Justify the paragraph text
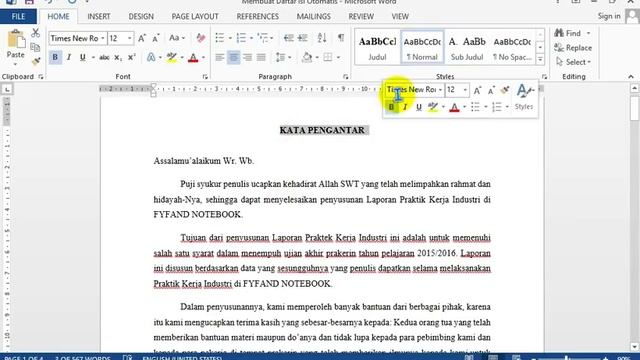Screen dimensions: 640x360 point(261,58)
